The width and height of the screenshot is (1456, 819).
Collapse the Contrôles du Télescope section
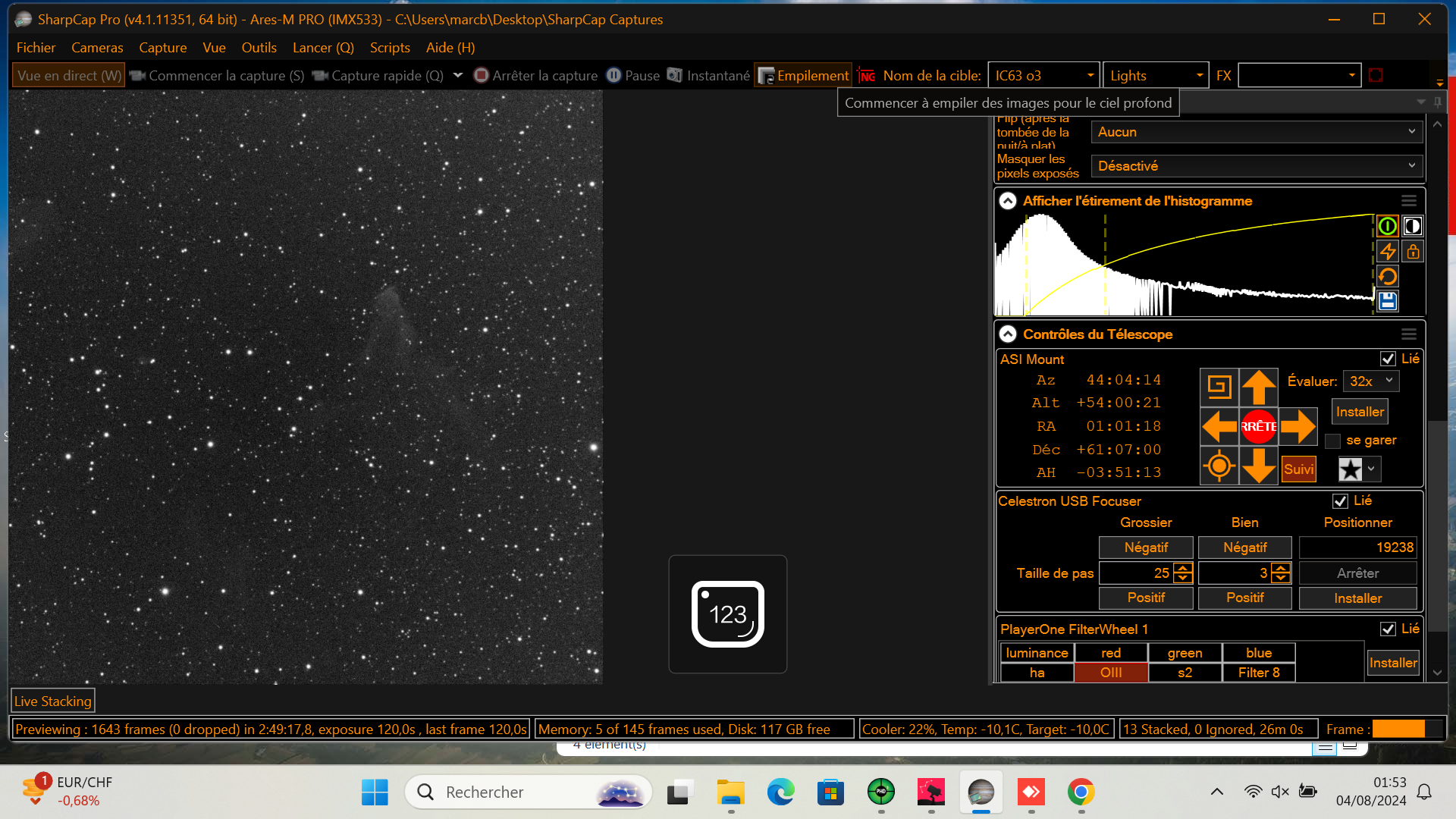click(x=1008, y=334)
